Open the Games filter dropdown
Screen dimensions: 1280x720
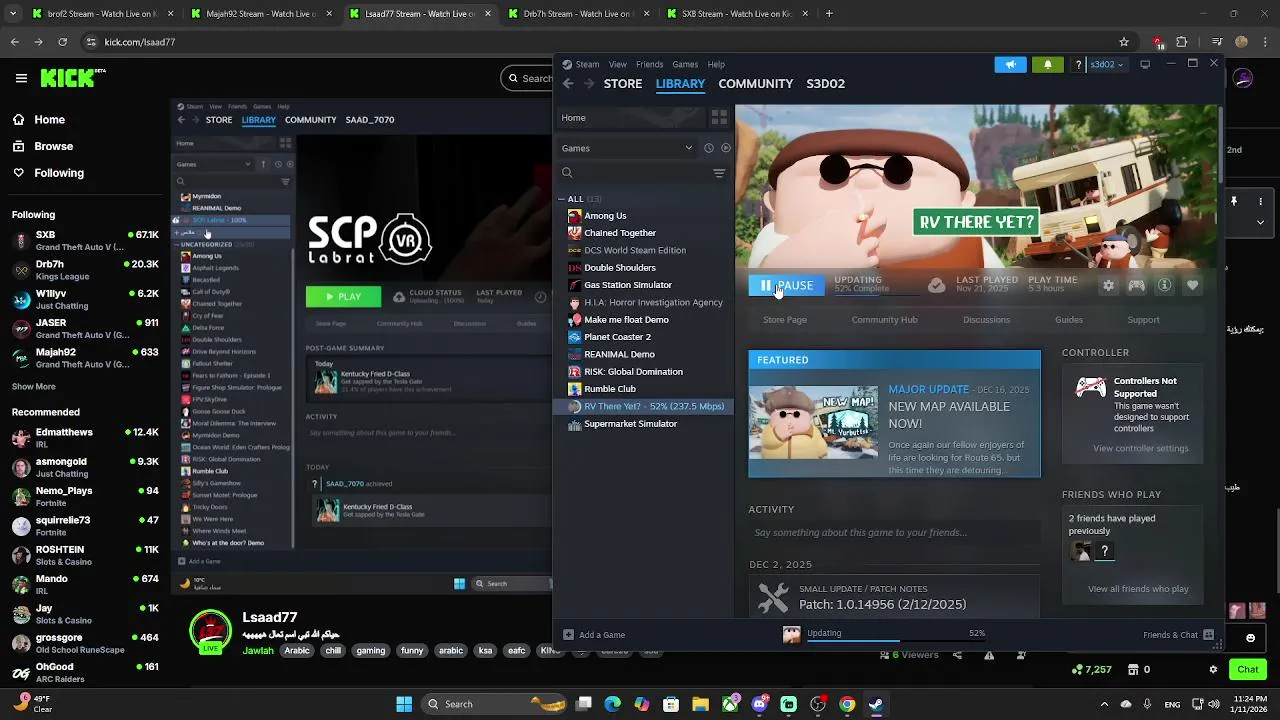(x=627, y=148)
